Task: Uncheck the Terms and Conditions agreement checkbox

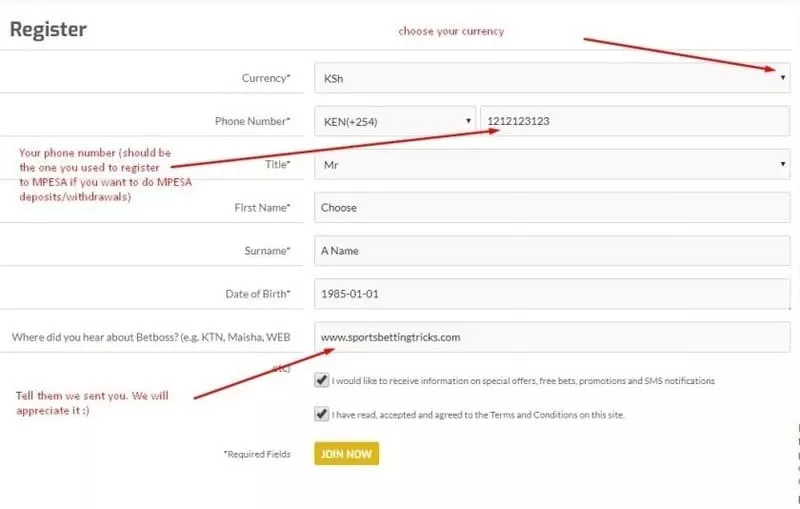Action: (x=321, y=414)
